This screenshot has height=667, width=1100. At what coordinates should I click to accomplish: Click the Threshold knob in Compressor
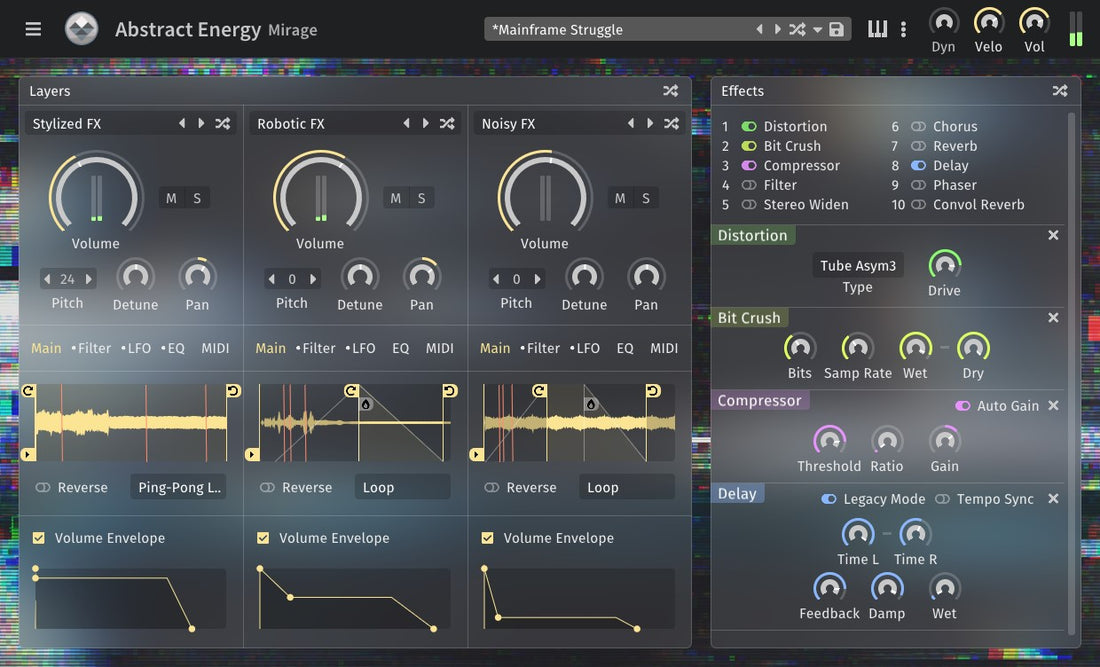coord(829,440)
